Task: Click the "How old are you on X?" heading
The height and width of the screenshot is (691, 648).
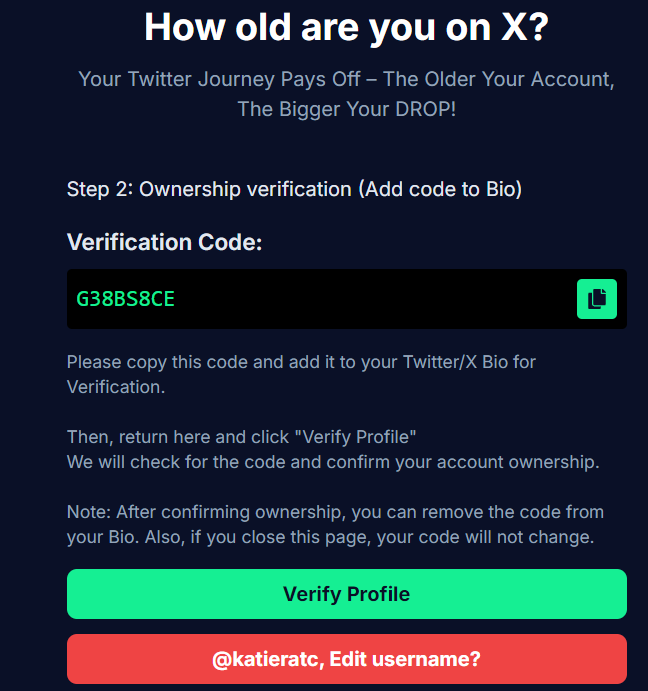Action: tap(346, 27)
